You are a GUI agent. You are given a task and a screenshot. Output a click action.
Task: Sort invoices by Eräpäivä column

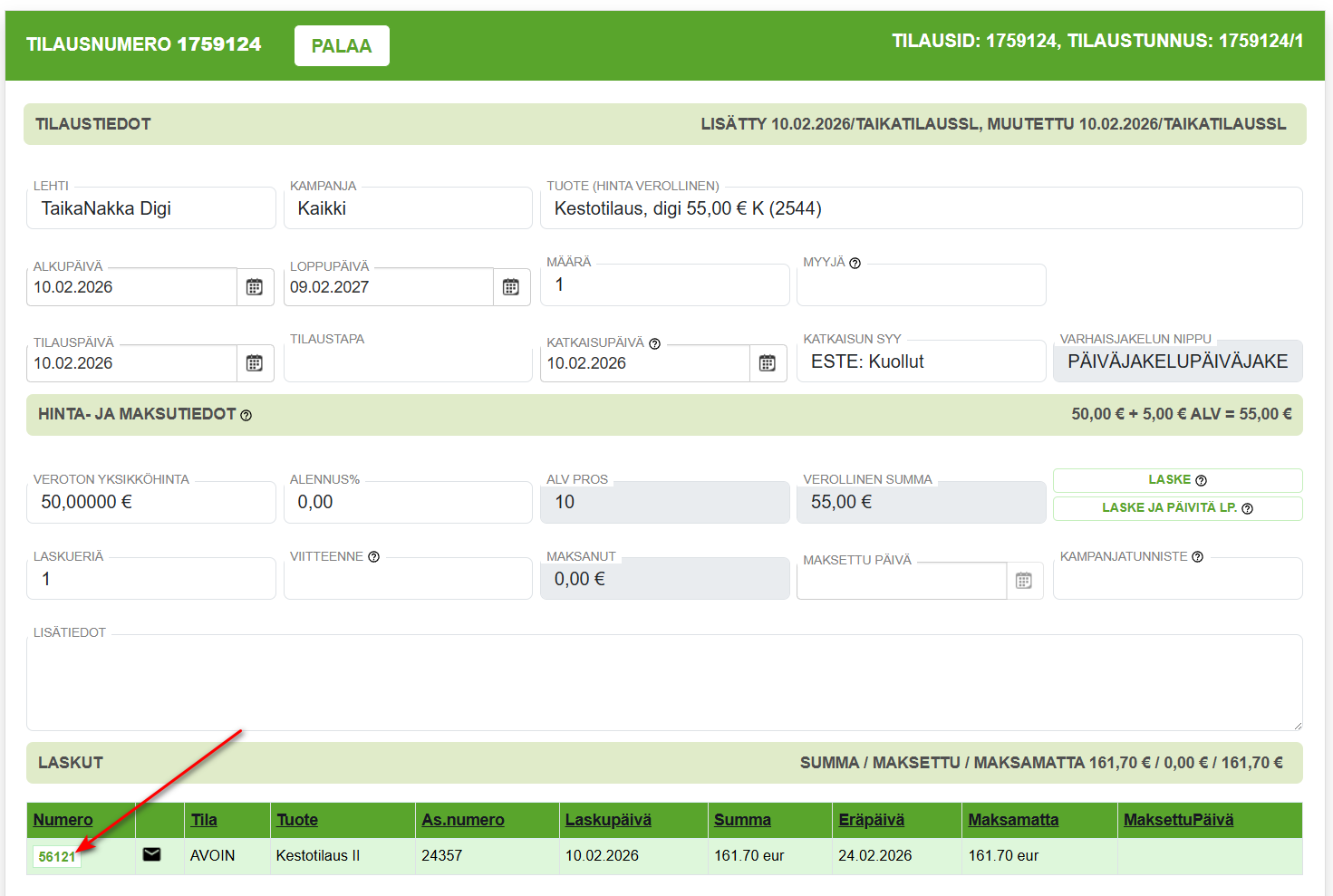click(871, 820)
